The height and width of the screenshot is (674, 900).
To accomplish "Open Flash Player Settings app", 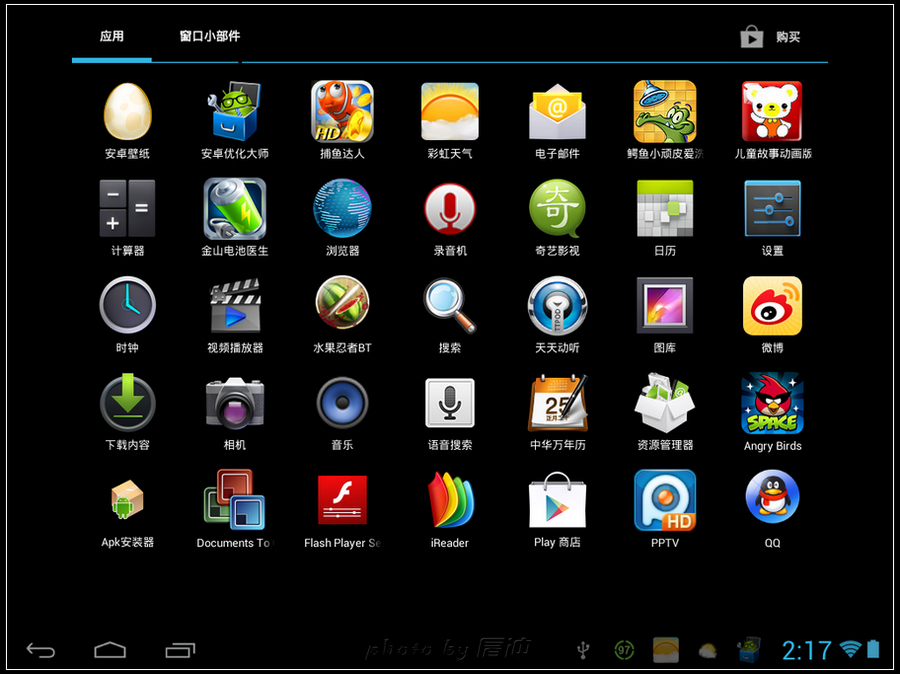I will [x=342, y=499].
